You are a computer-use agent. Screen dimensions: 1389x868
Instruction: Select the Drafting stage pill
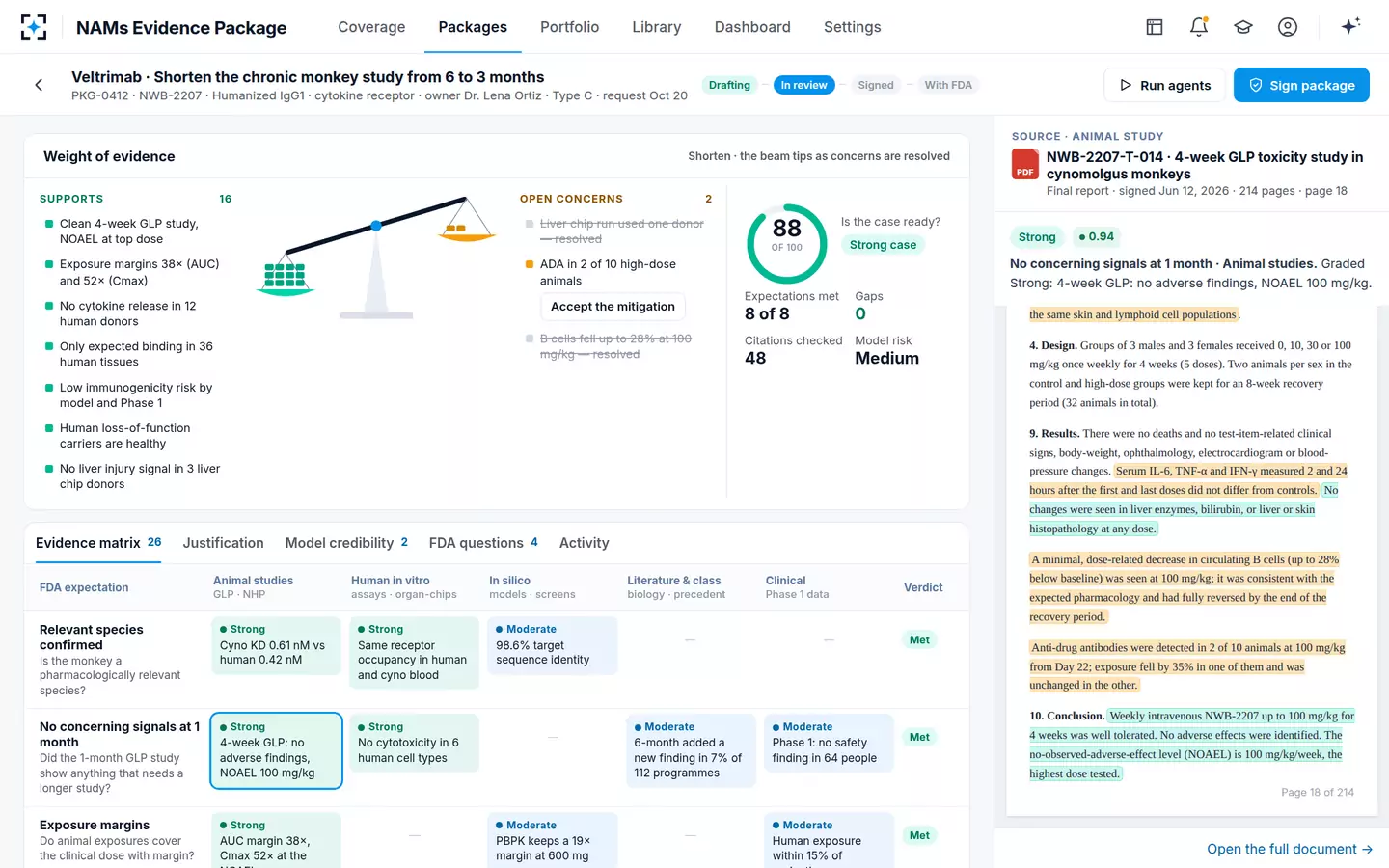729,85
